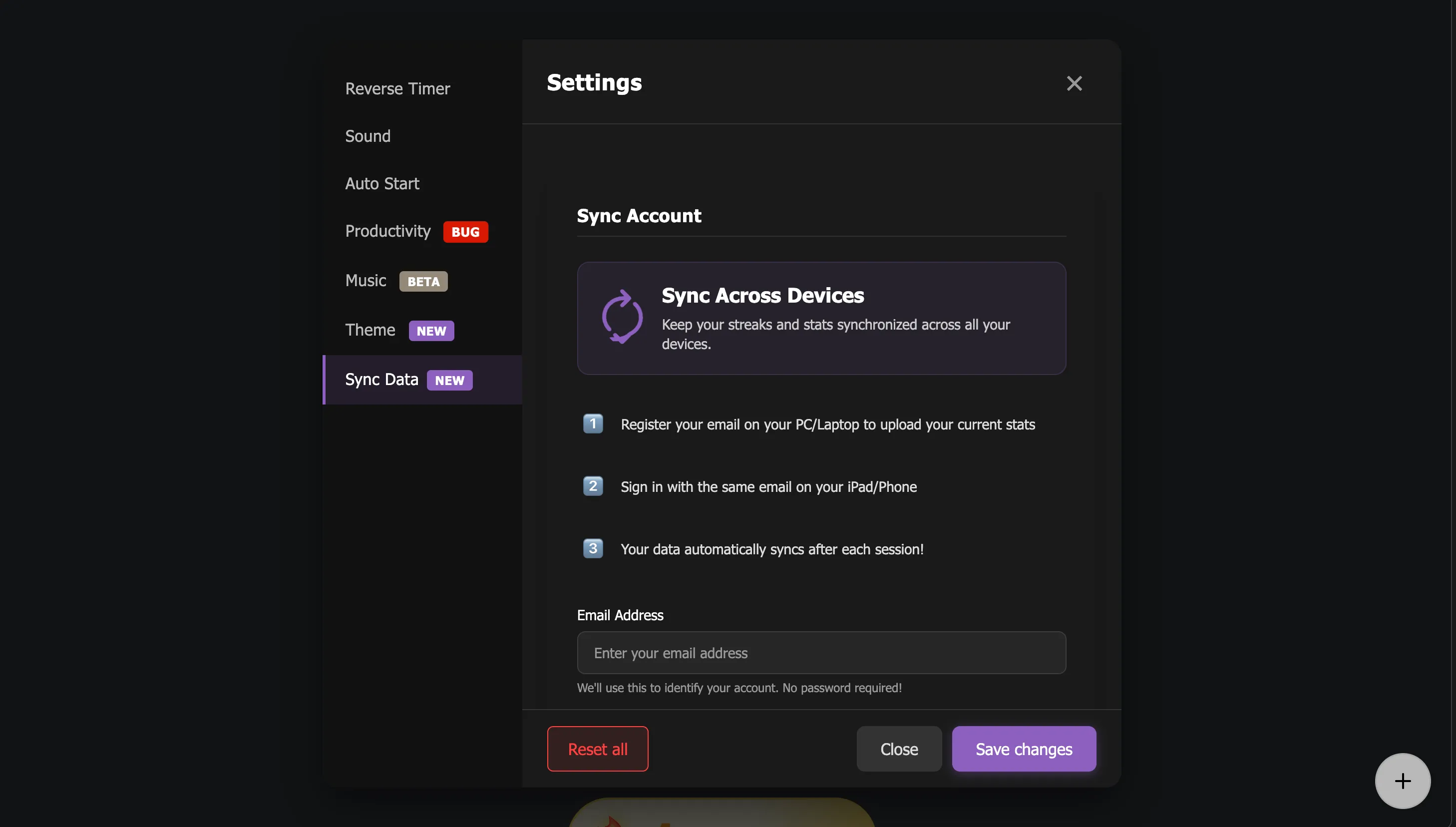Click the Save changes button

click(x=1023, y=749)
